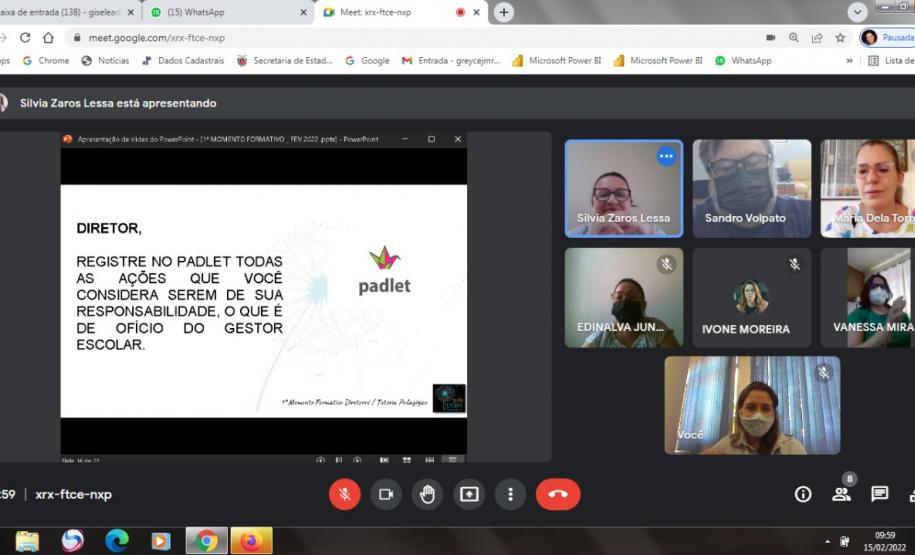This screenshot has height=555, width=915.
Task: Click the zoom magnifier icon in address bar
Action: [x=793, y=38]
